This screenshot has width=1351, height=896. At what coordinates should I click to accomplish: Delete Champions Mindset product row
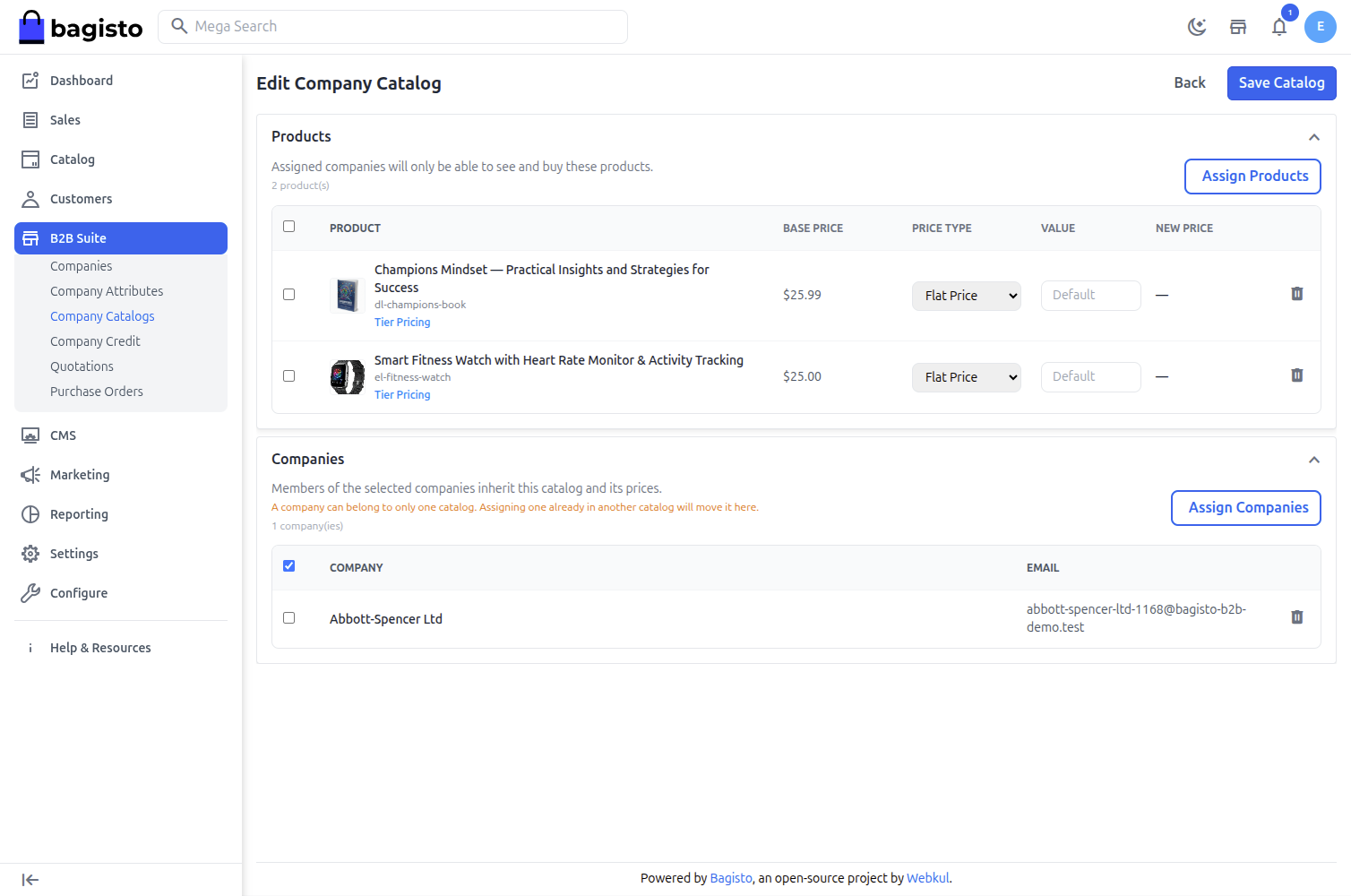[x=1296, y=294]
